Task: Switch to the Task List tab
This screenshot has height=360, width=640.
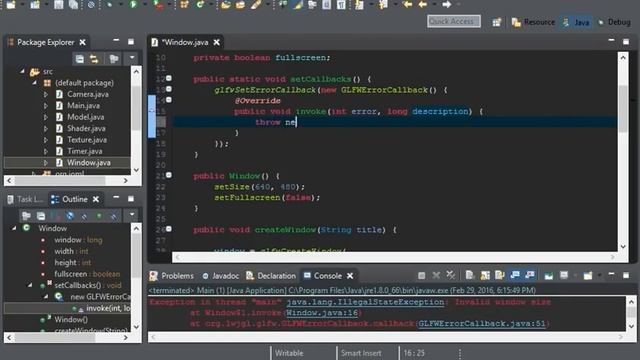Action: coord(25,199)
